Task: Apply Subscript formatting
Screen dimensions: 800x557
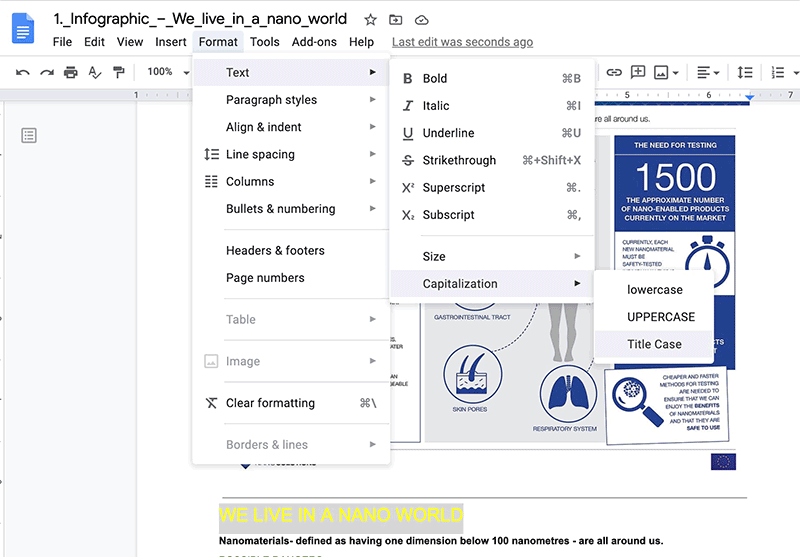Action: pyautogui.click(x=492, y=215)
